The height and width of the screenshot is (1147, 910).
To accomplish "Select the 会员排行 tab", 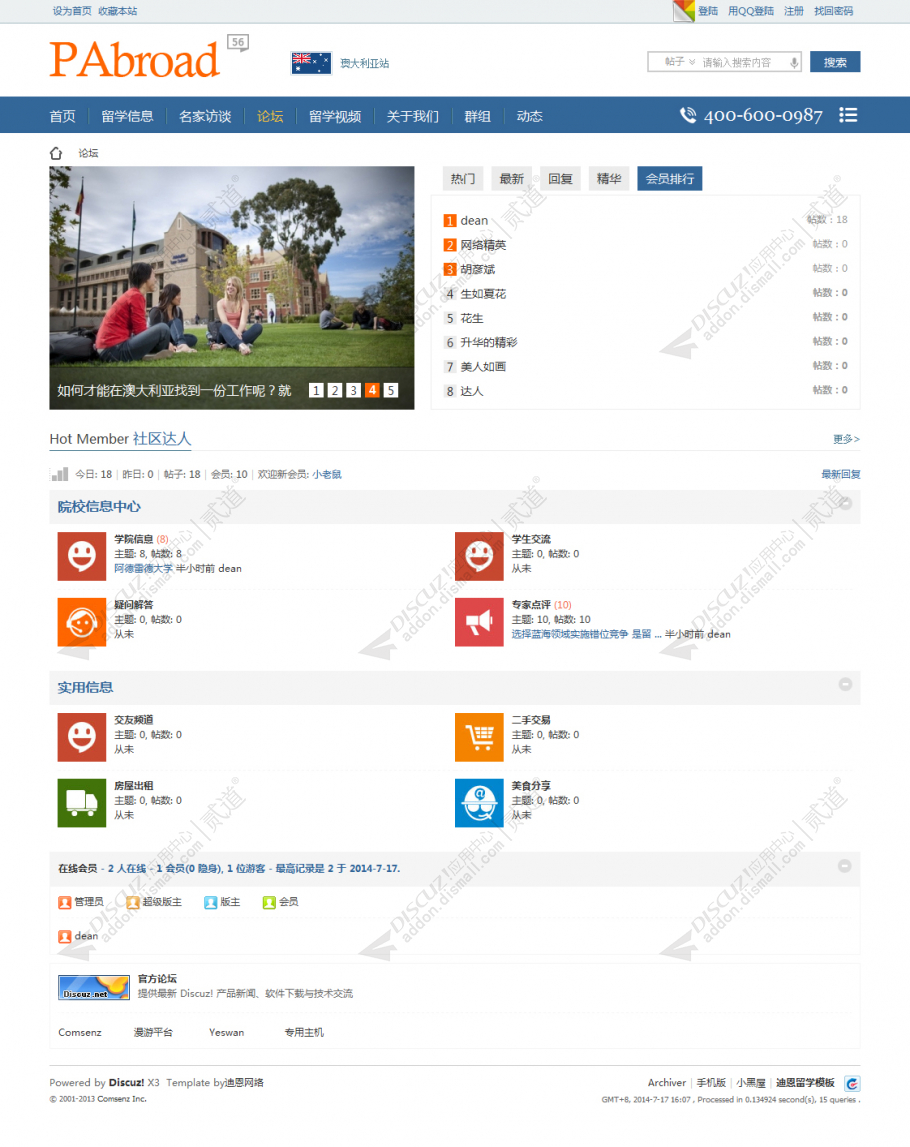I will point(669,178).
